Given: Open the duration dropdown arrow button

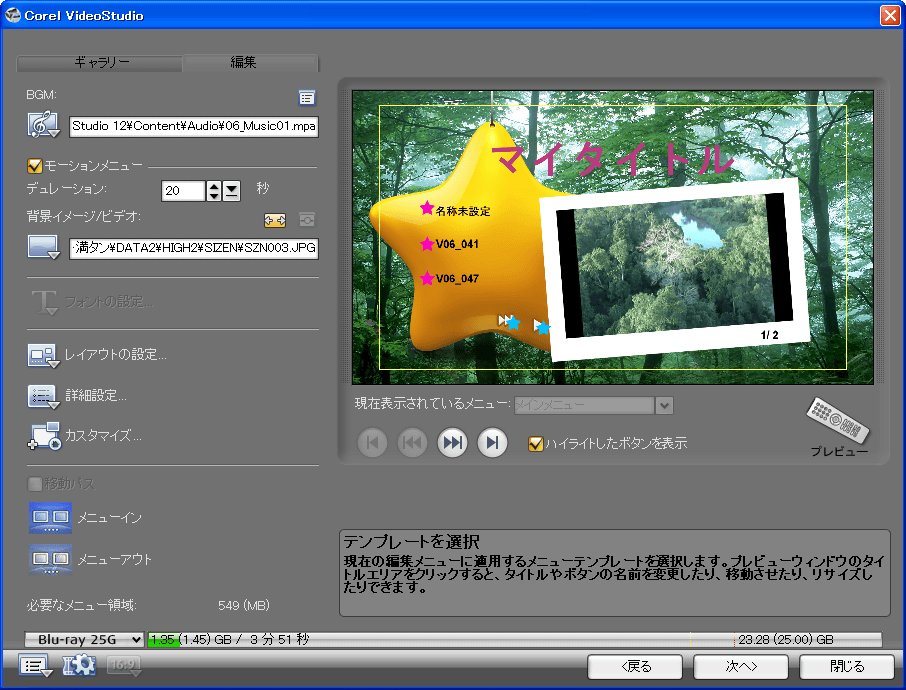Looking at the screenshot, I should (x=232, y=191).
